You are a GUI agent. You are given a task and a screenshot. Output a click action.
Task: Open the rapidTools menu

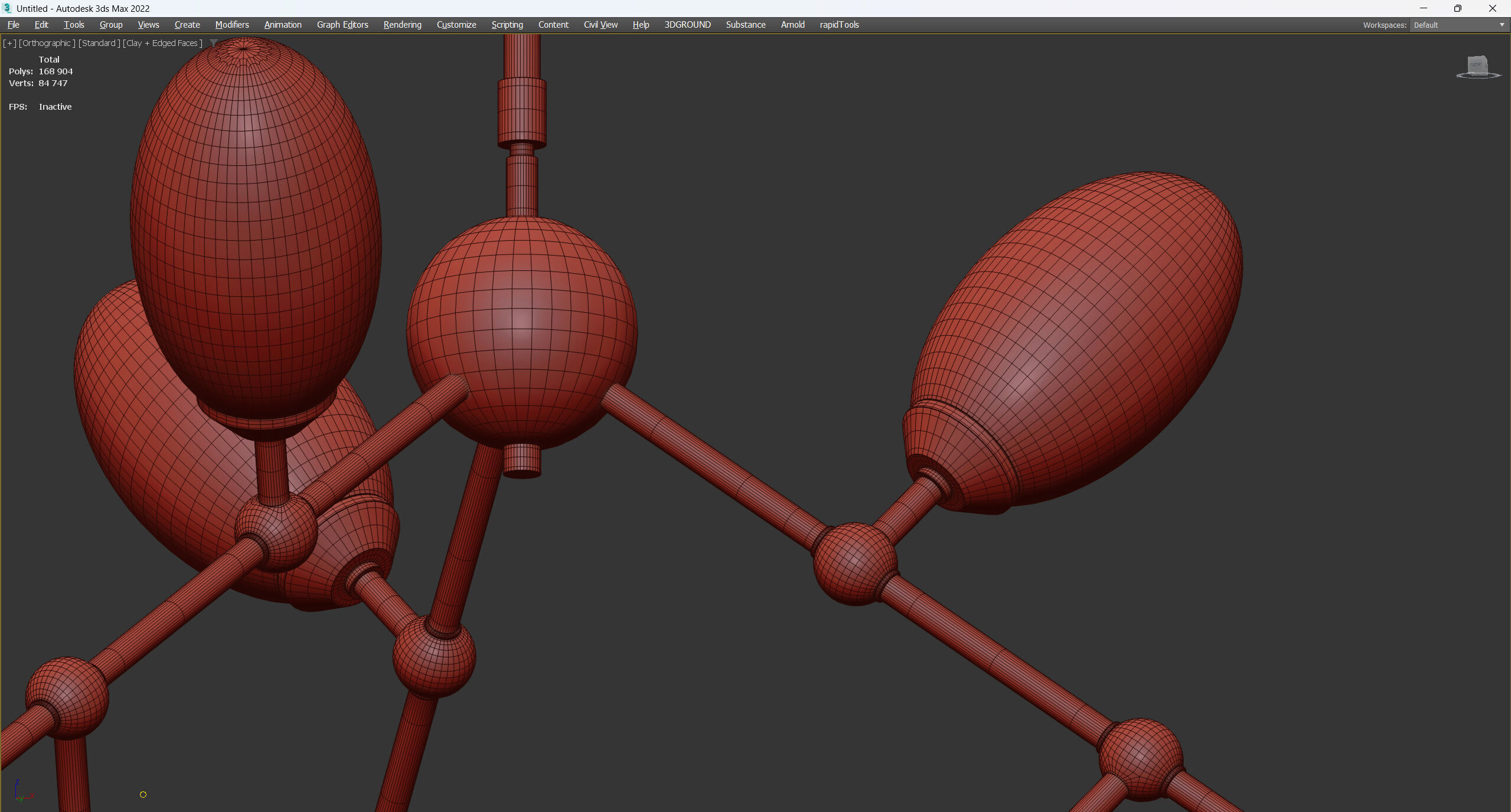[839, 25]
